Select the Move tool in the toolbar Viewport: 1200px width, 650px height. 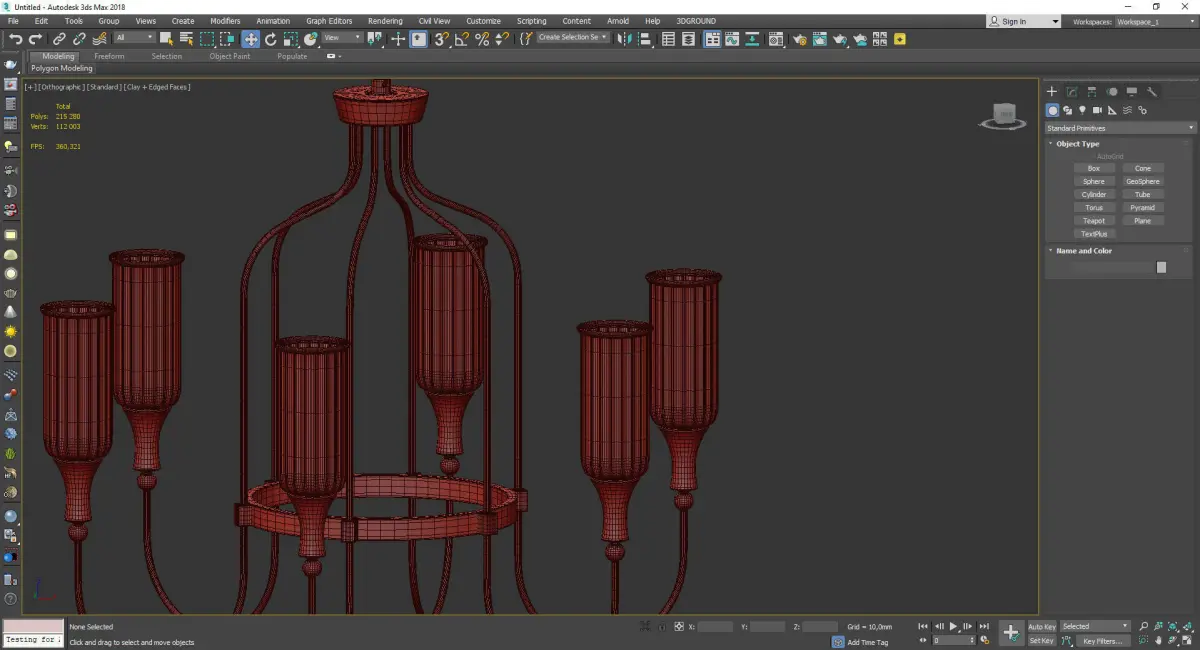point(250,39)
